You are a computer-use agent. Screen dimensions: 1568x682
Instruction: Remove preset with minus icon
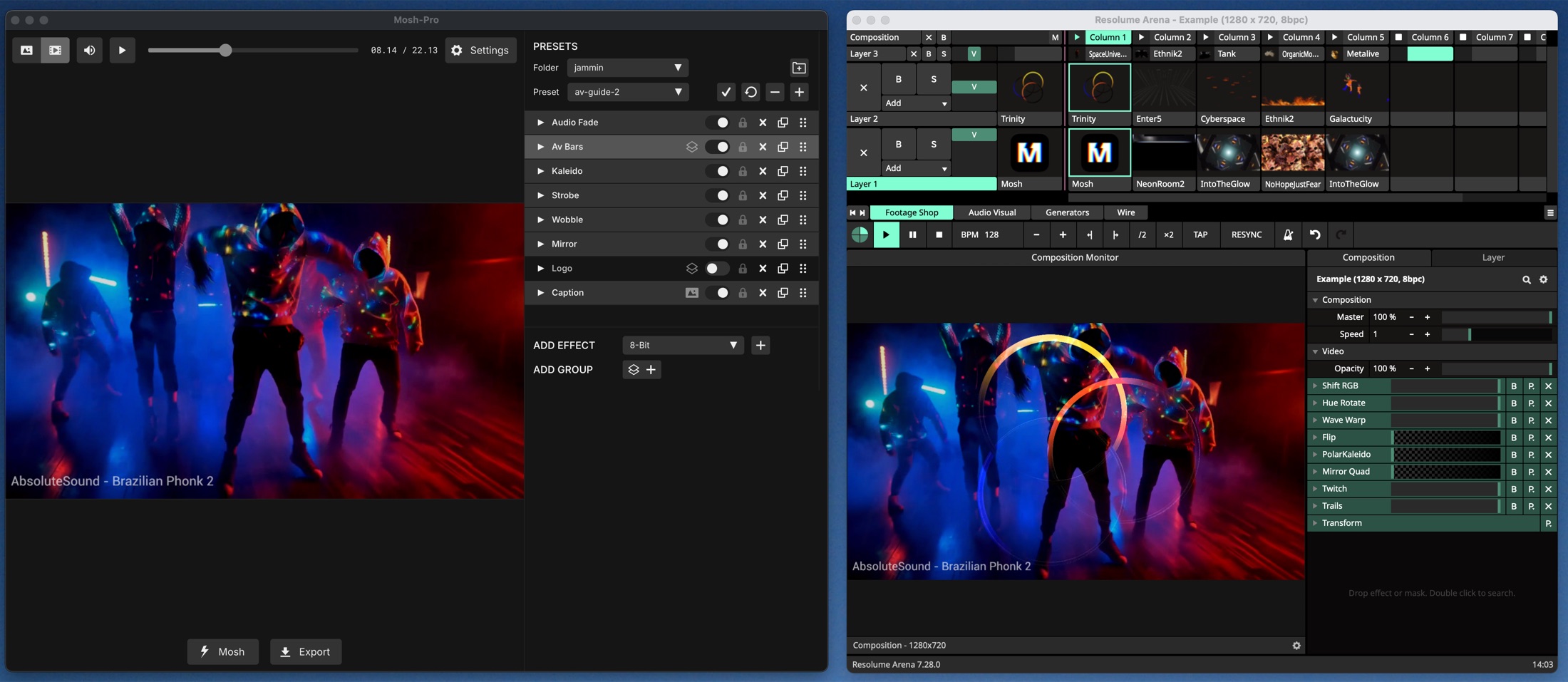click(775, 92)
